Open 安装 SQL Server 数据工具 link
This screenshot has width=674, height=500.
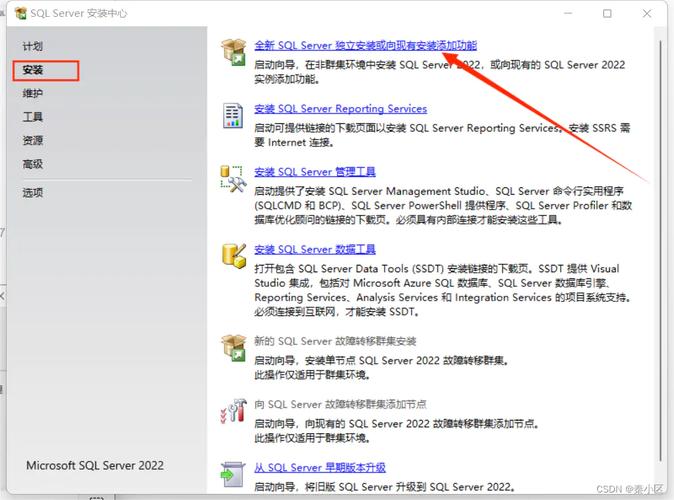(x=315, y=249)
